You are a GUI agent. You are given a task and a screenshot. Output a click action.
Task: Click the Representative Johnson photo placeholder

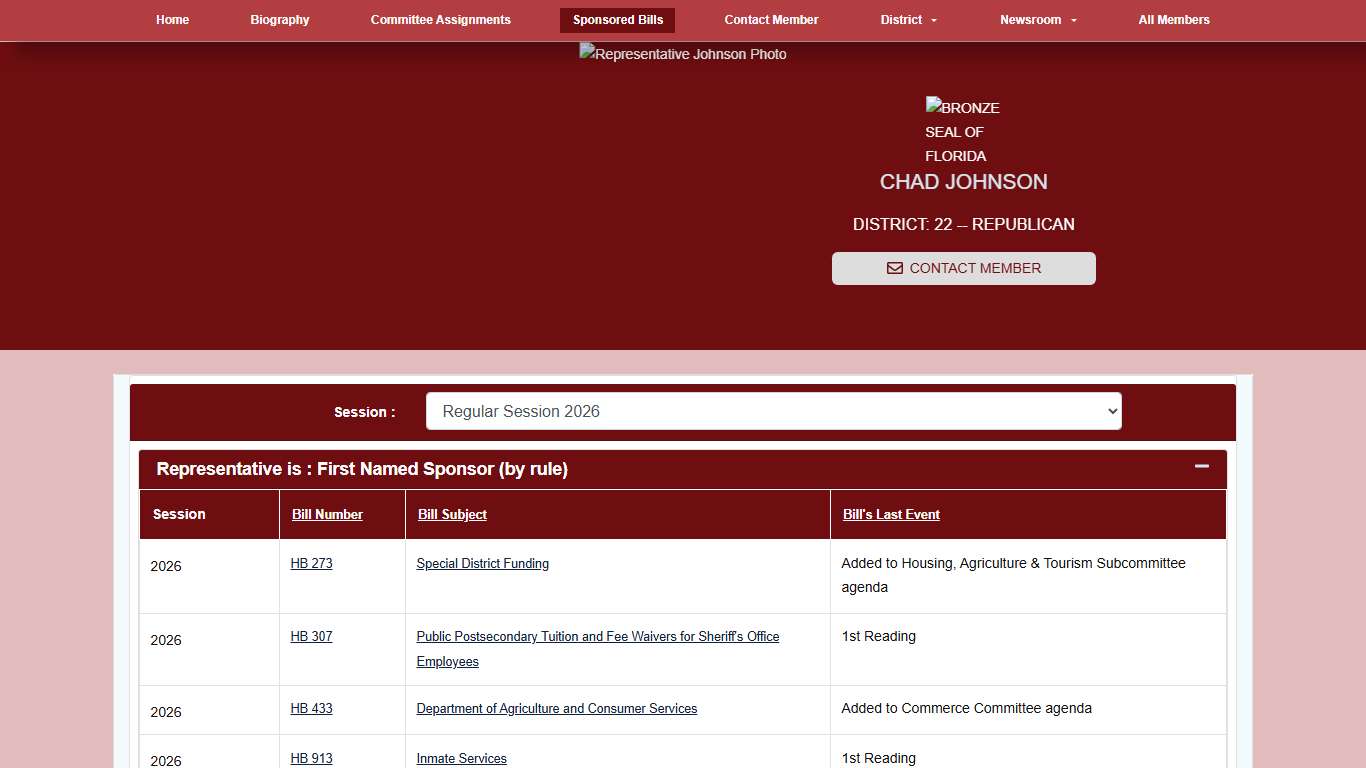tap(683, 54)
